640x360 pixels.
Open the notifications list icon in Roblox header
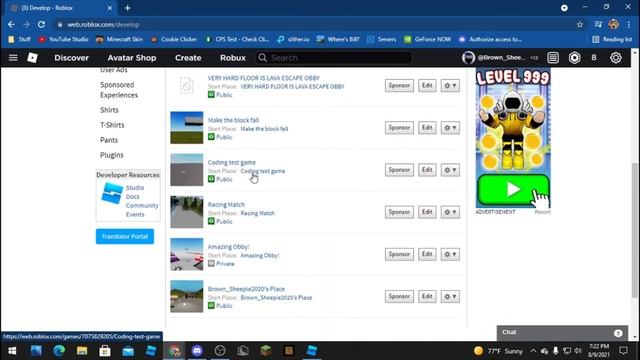(x=553, y=58)
